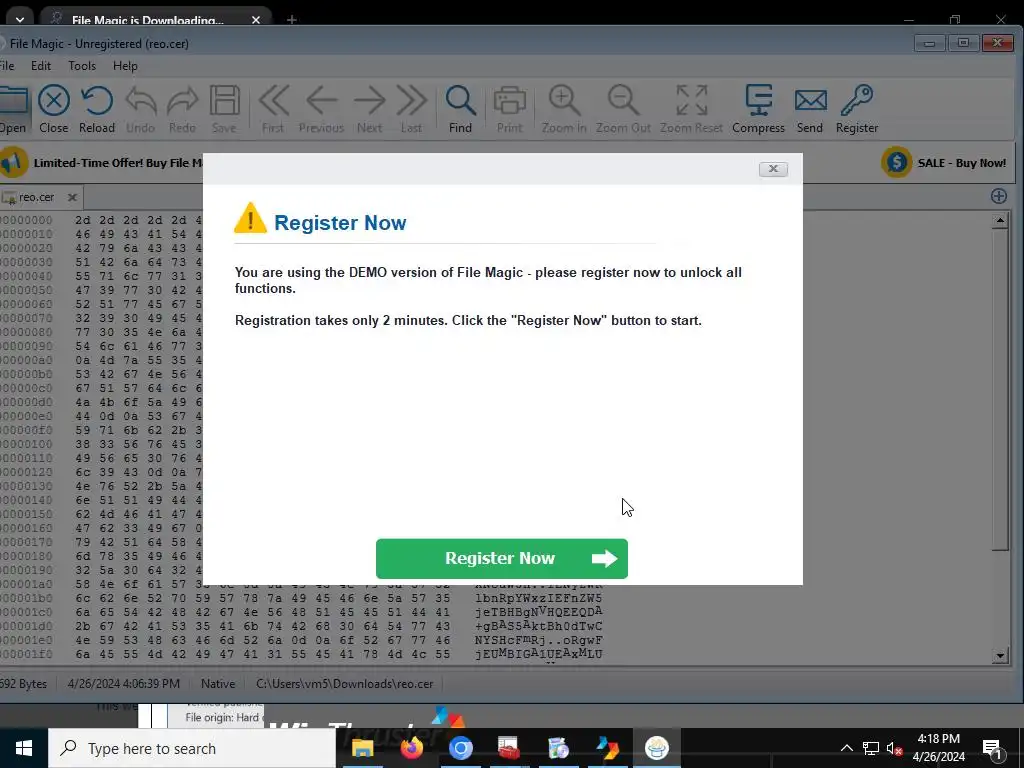Click the Zoom Out icon
This screenshot has height=768, width=1024.
click(x=623, y=109)
